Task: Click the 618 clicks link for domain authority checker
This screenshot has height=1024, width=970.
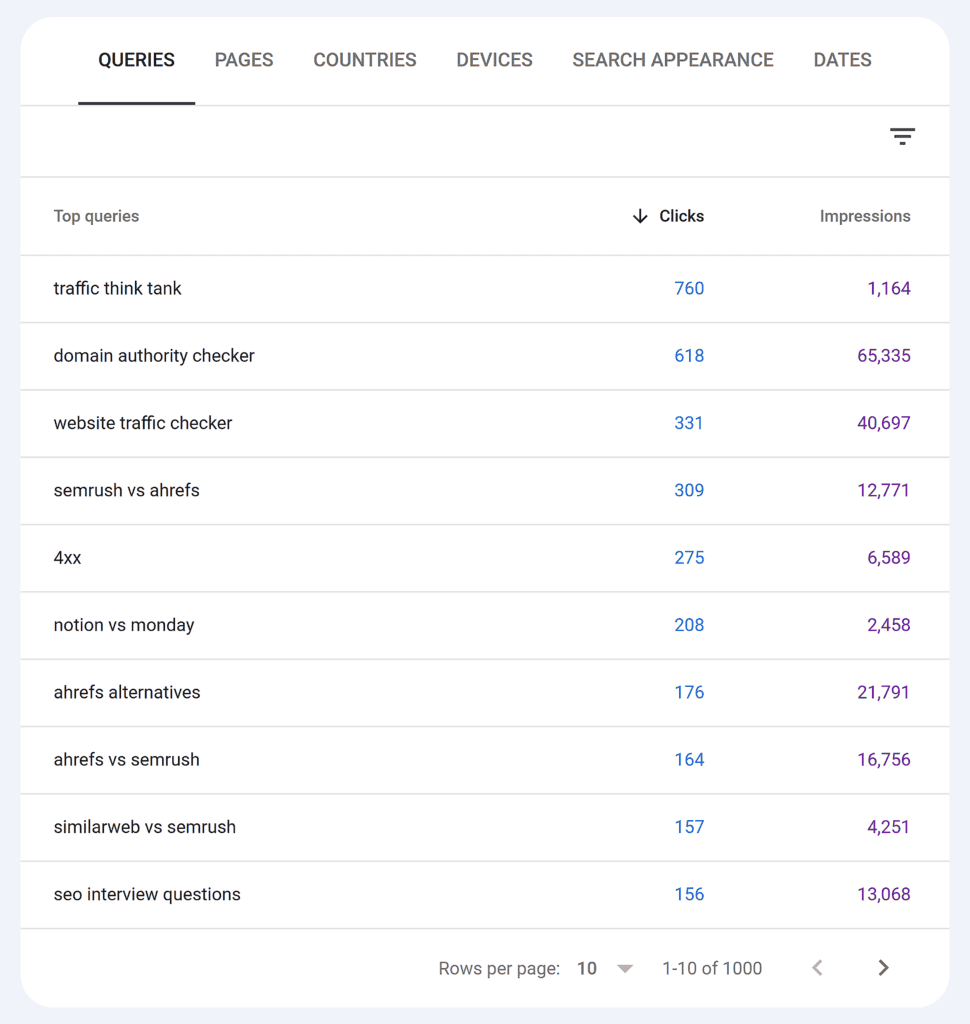Action: 689,356
